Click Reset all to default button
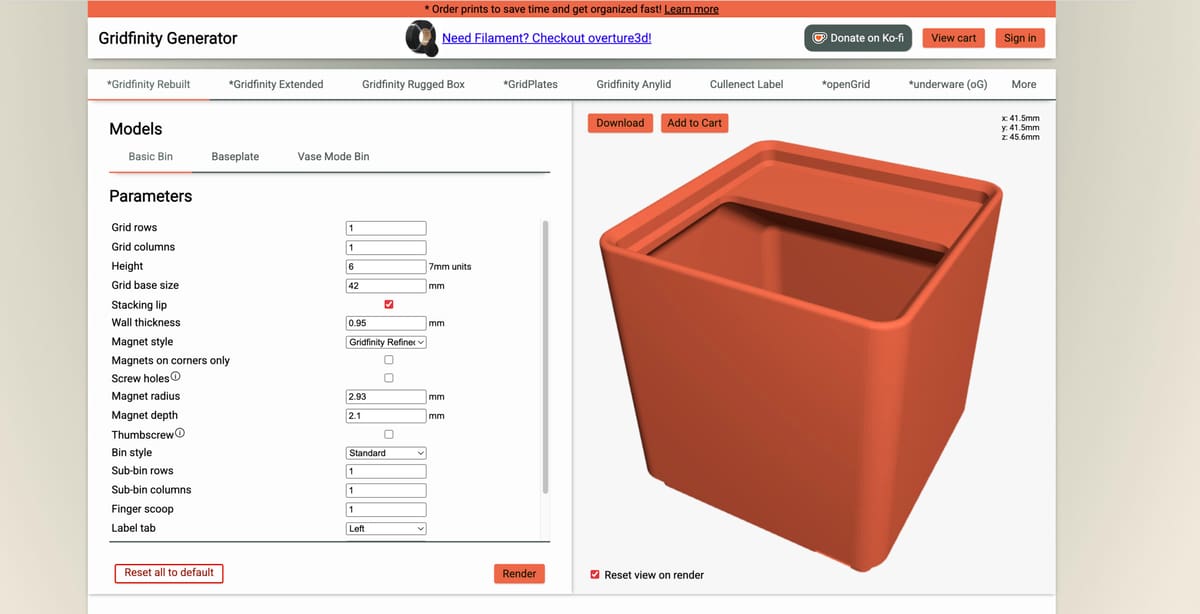Image resolution: width=1200 pixels, height=614 pixels. [x=169, y=573]
